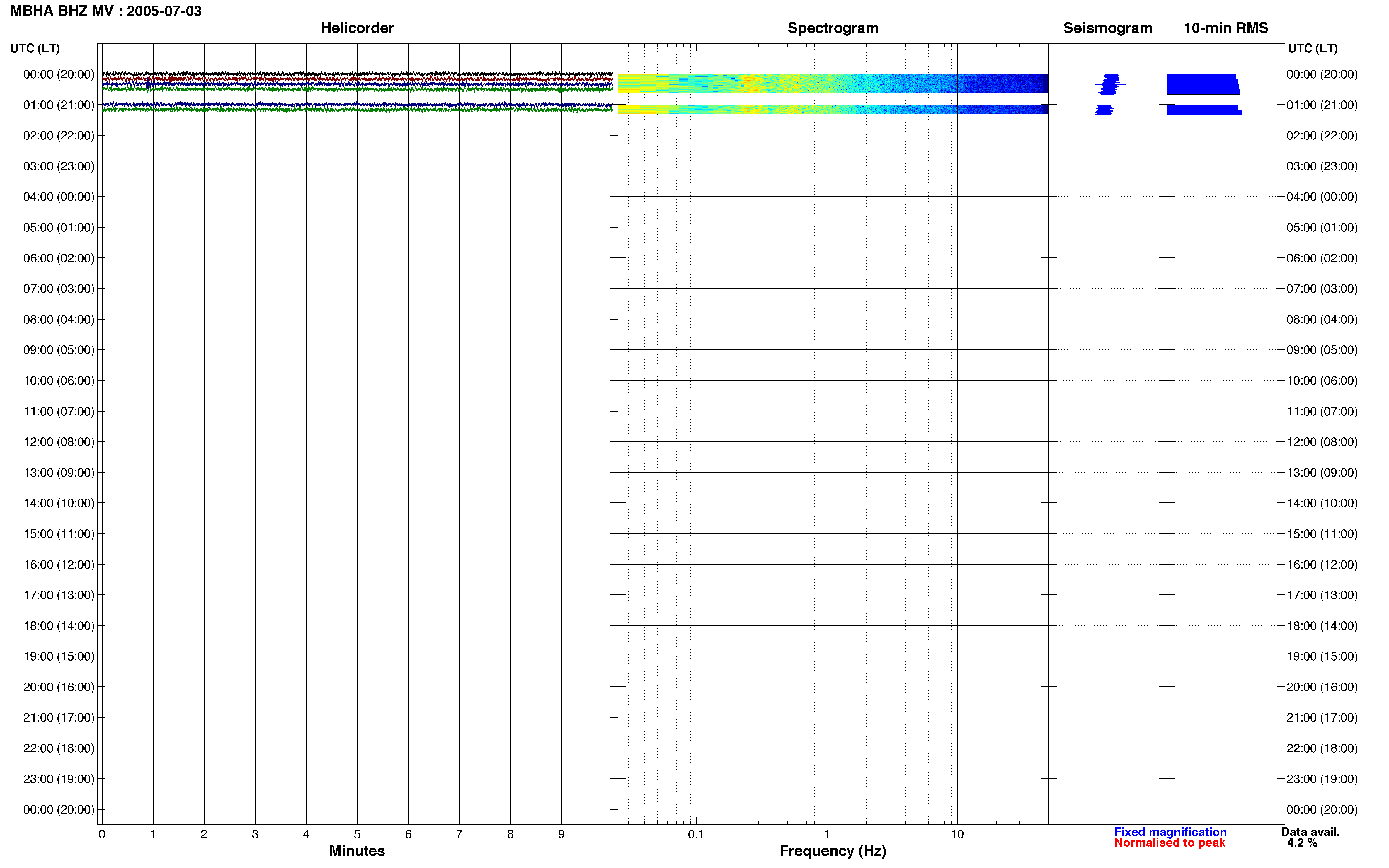The height and width of the screenshot is (868, 1389).
Task: Click the Minutes axis label
Action: tap(357, 851)
